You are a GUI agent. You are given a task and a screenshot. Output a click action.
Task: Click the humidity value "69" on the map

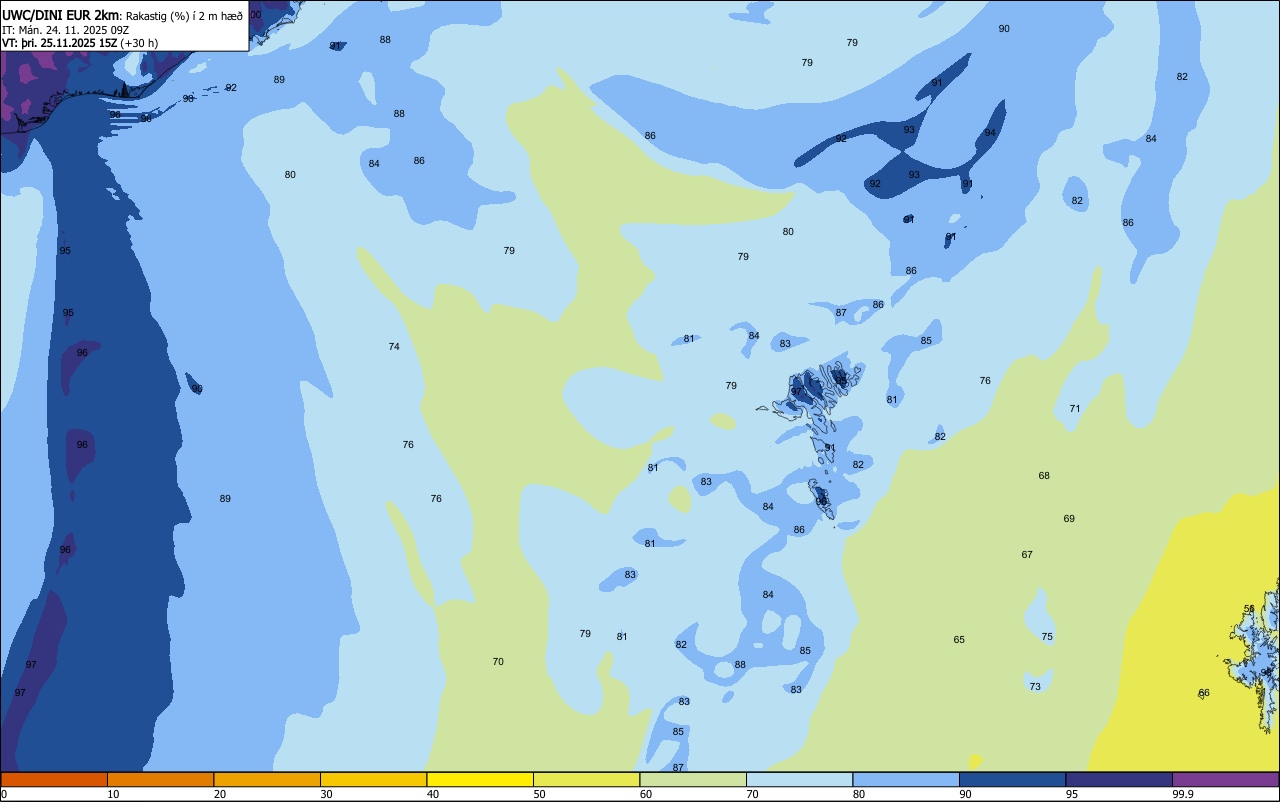pos(1069,519)
